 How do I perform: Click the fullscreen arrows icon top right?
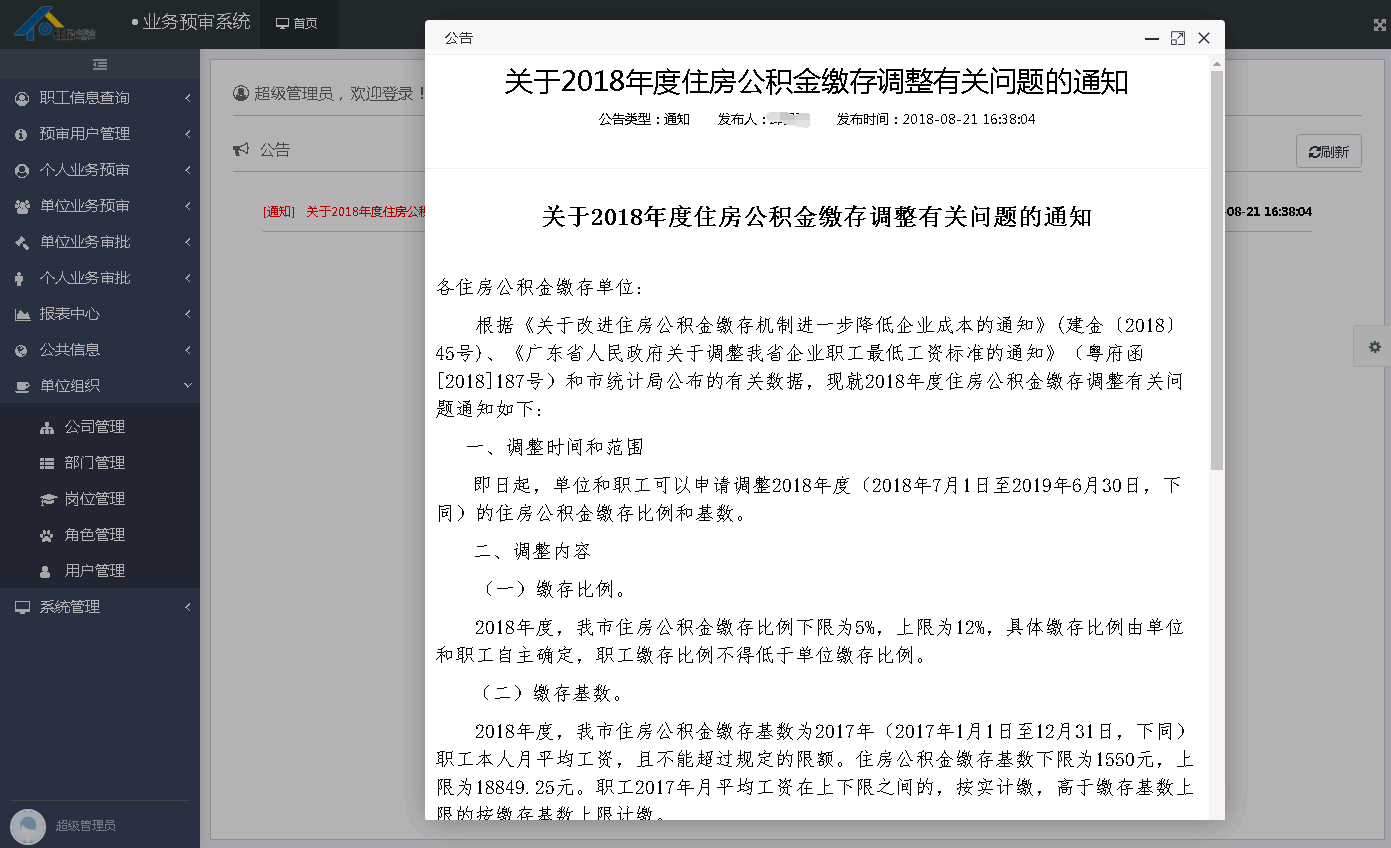[1380, 25]
